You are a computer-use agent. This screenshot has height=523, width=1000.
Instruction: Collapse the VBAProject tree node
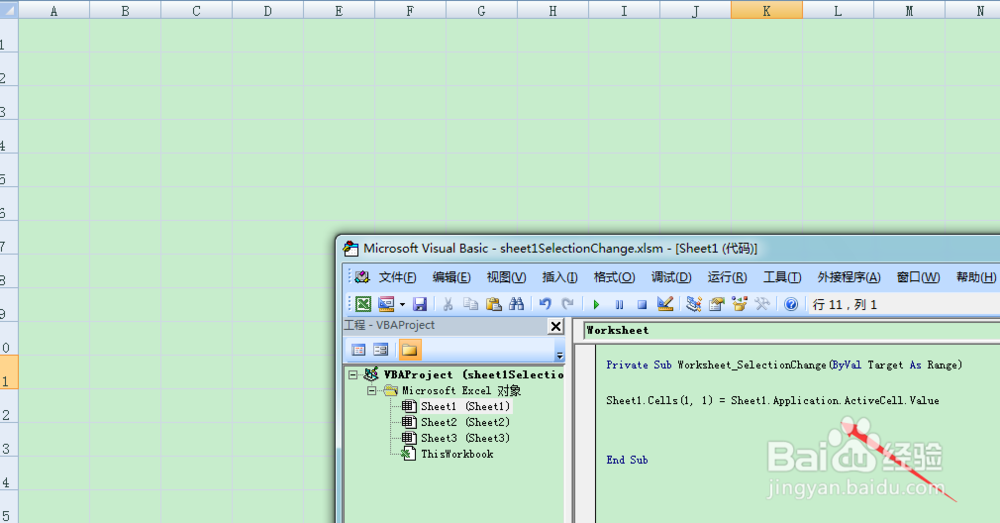(353, 375)
